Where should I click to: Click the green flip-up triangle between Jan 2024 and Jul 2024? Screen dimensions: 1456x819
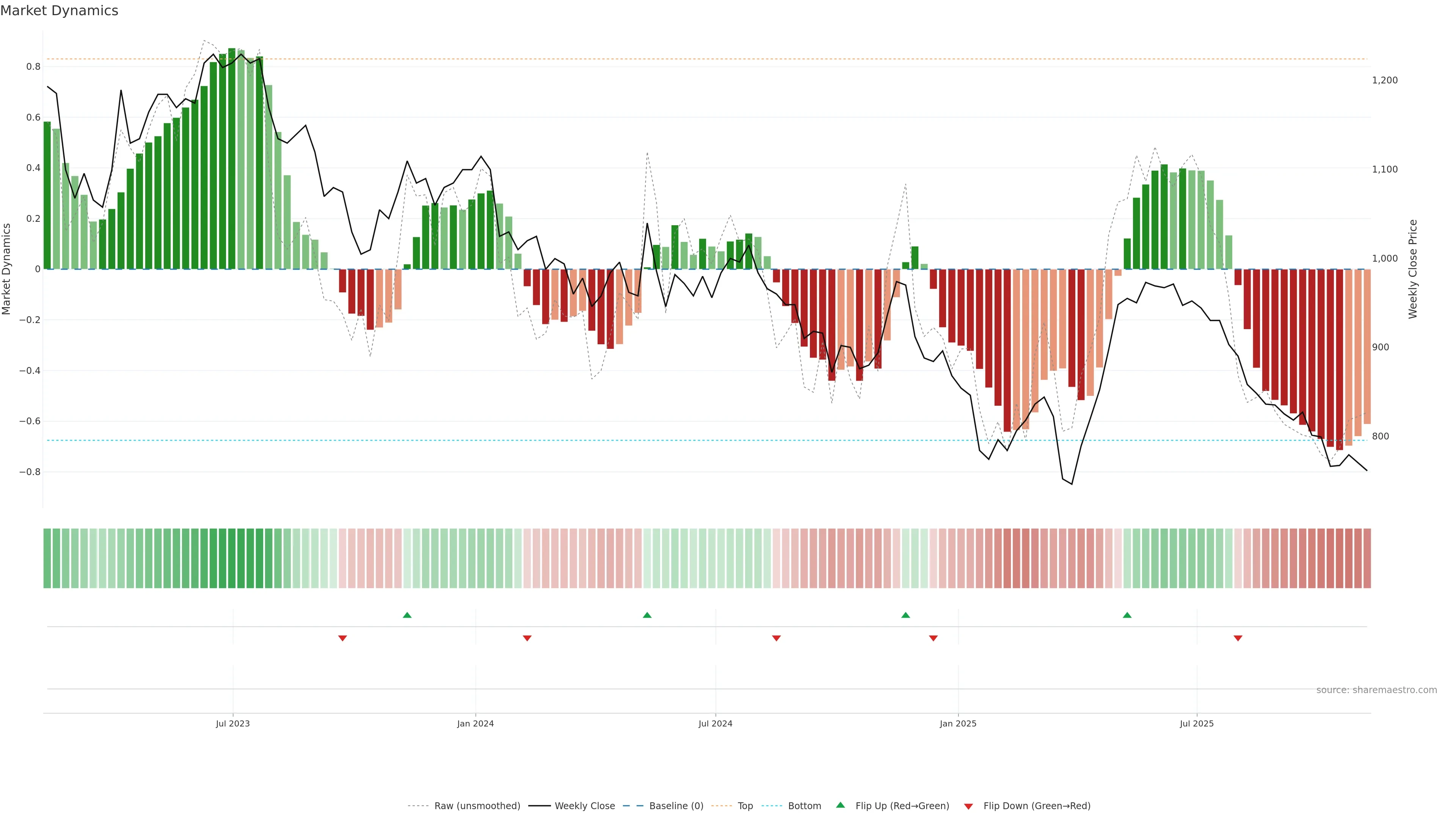(647, 615)
